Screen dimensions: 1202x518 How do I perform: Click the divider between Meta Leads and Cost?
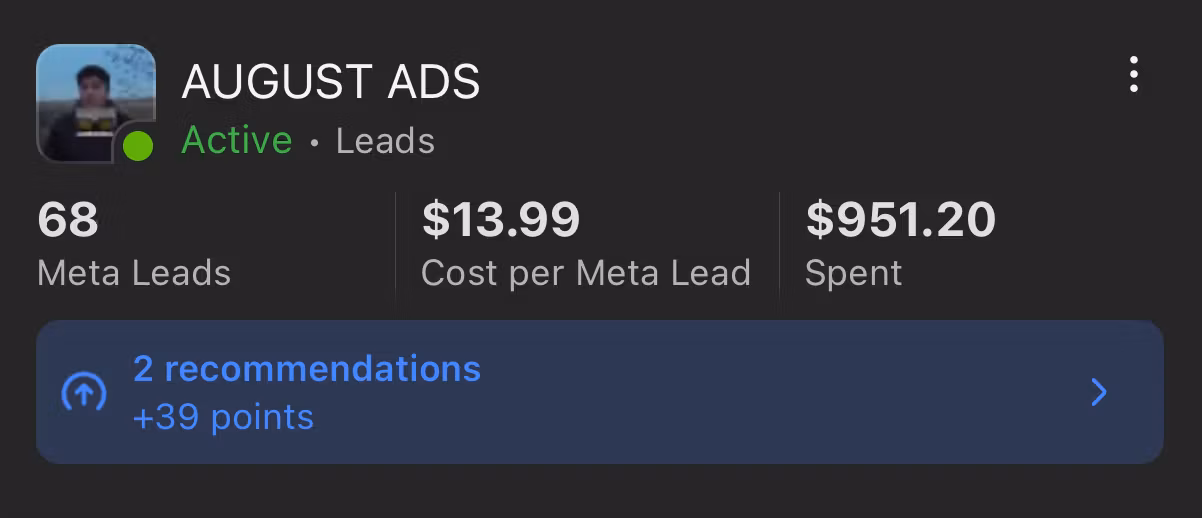click(x=396, y=246)
